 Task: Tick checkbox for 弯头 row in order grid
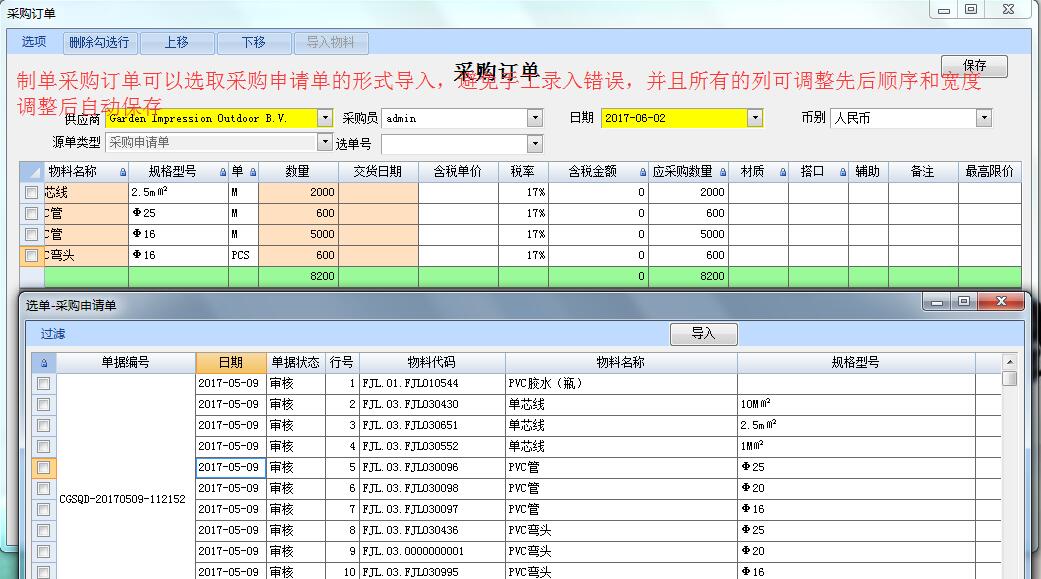click(x=31, y=256)
